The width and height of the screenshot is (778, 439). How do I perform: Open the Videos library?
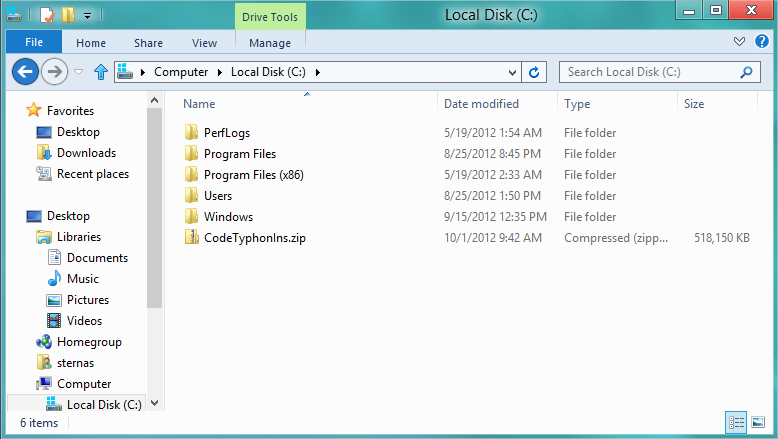84,321
